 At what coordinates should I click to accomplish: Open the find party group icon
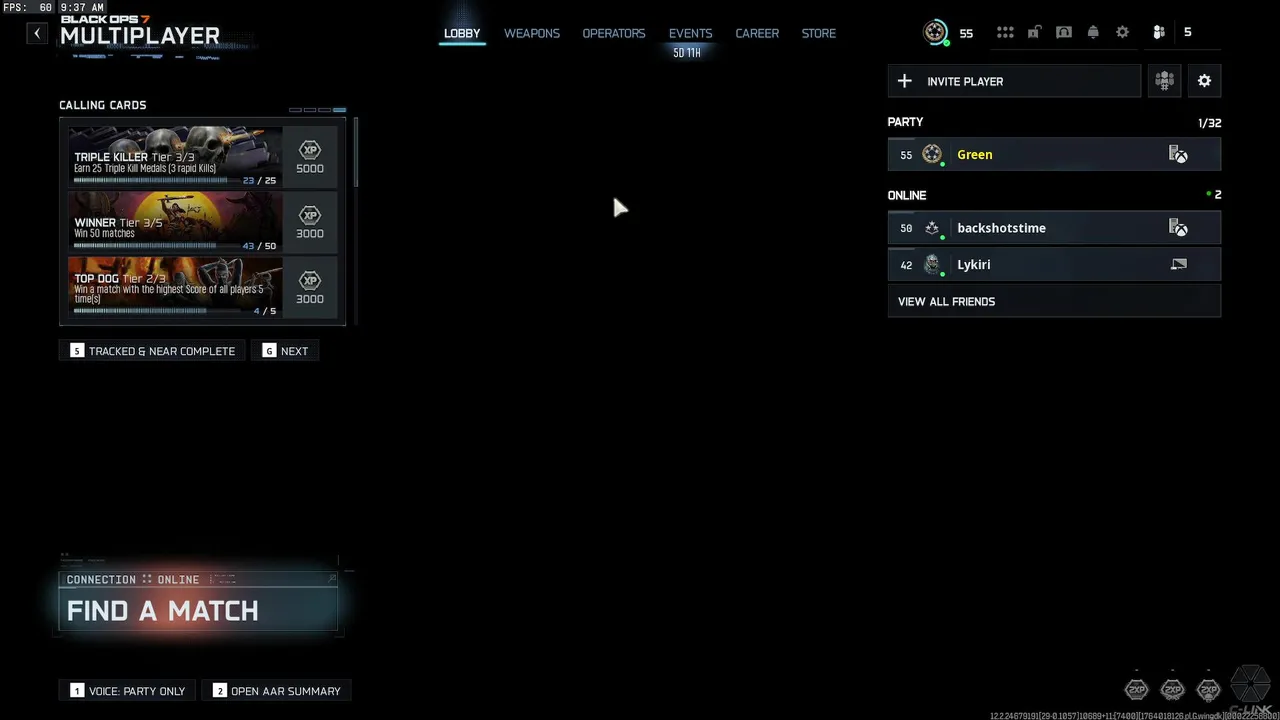point(1164,81)
